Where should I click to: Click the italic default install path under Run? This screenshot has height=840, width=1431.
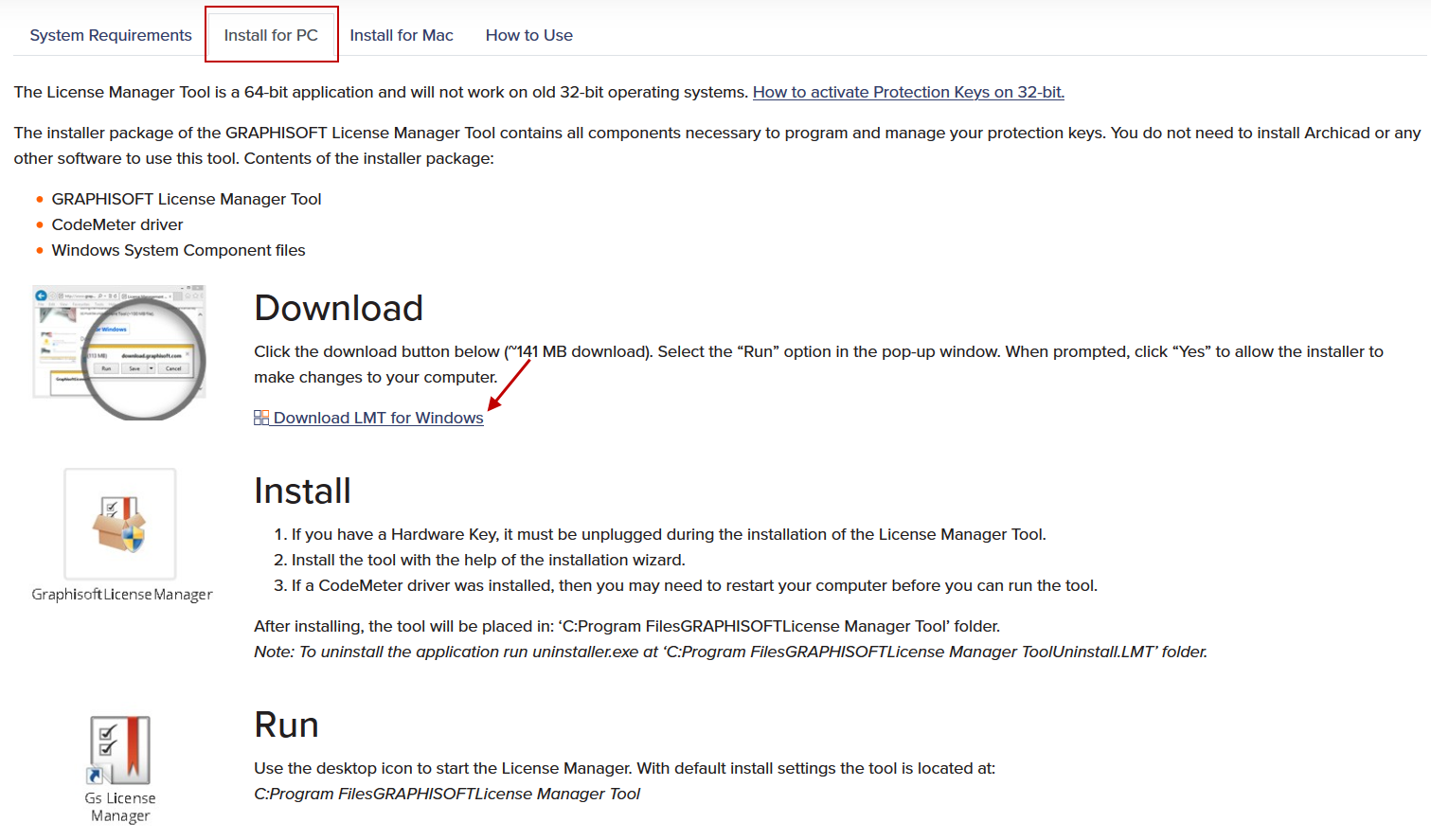(x=447, y=794)
